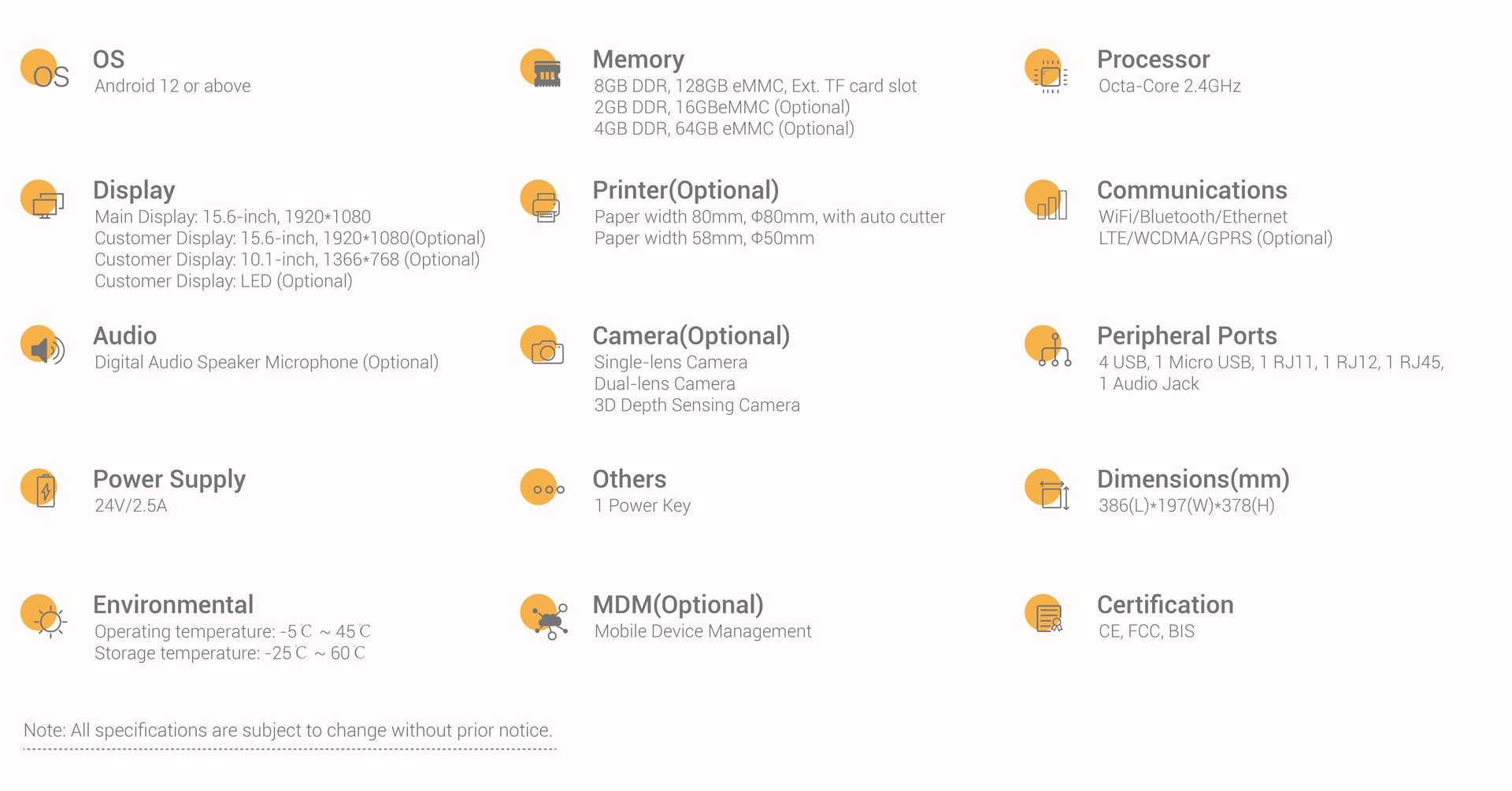Click the Others three-dots icon
The width and height of the screenshot is (1512, 791).
[543, 489]
